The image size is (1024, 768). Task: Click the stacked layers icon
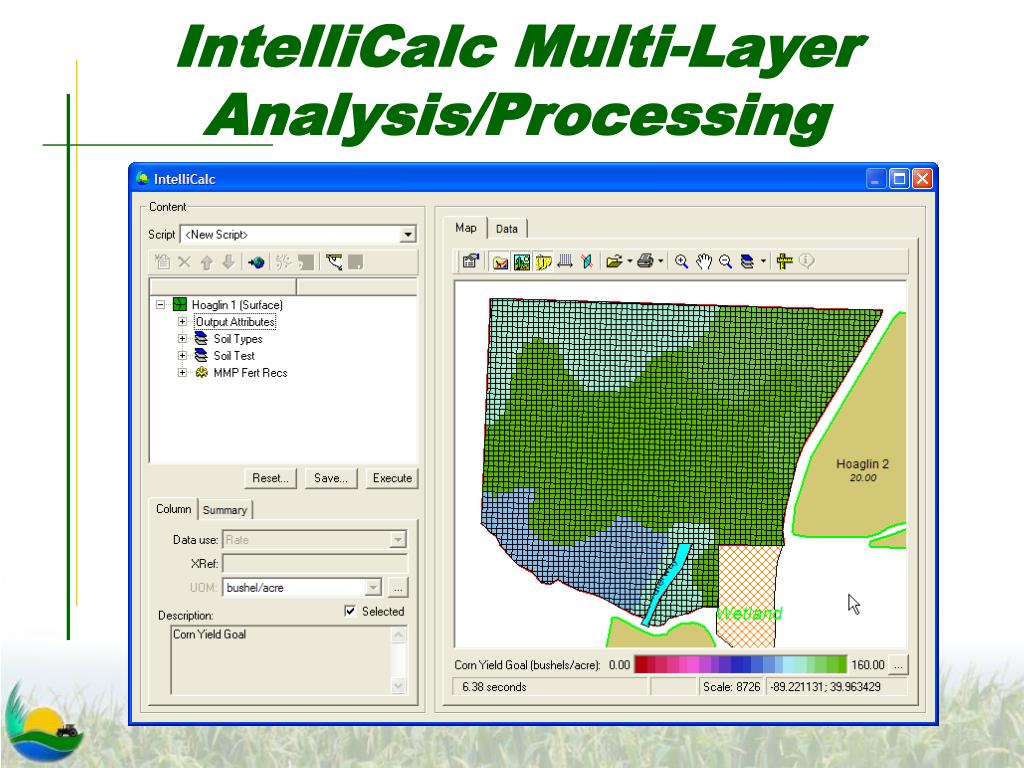[747, 262]
